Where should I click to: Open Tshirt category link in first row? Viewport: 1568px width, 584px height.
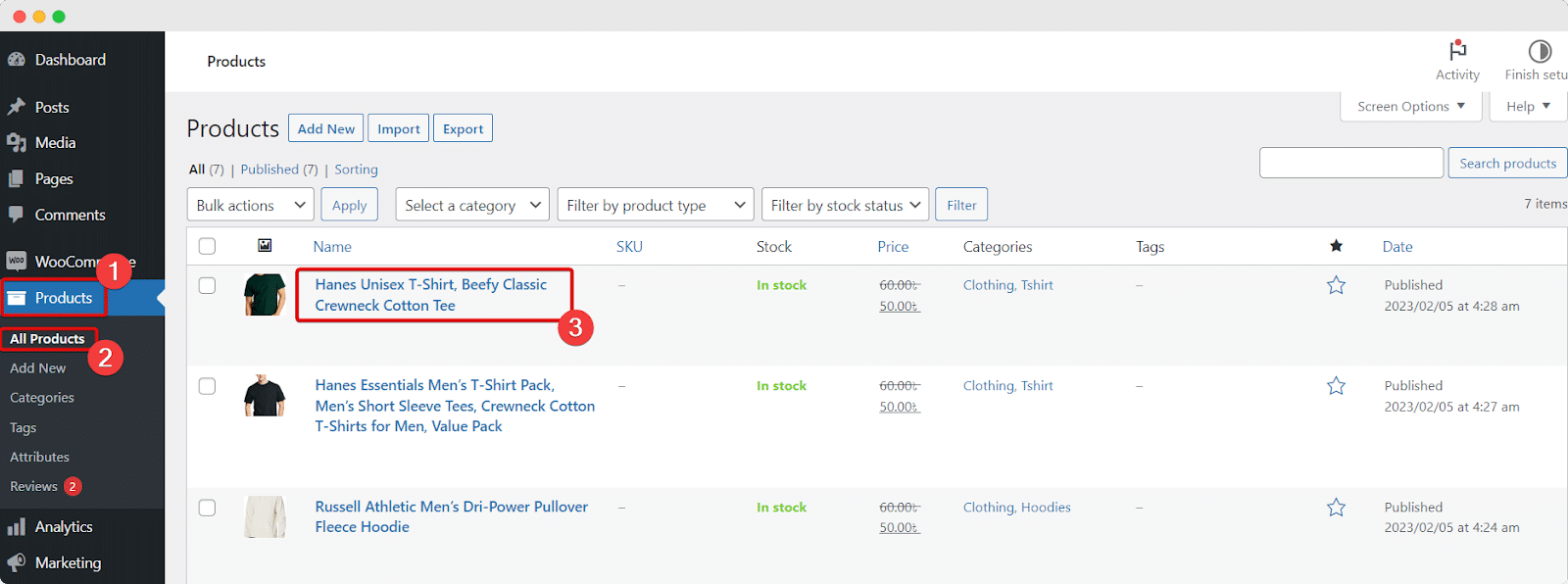pos(1037,285)
